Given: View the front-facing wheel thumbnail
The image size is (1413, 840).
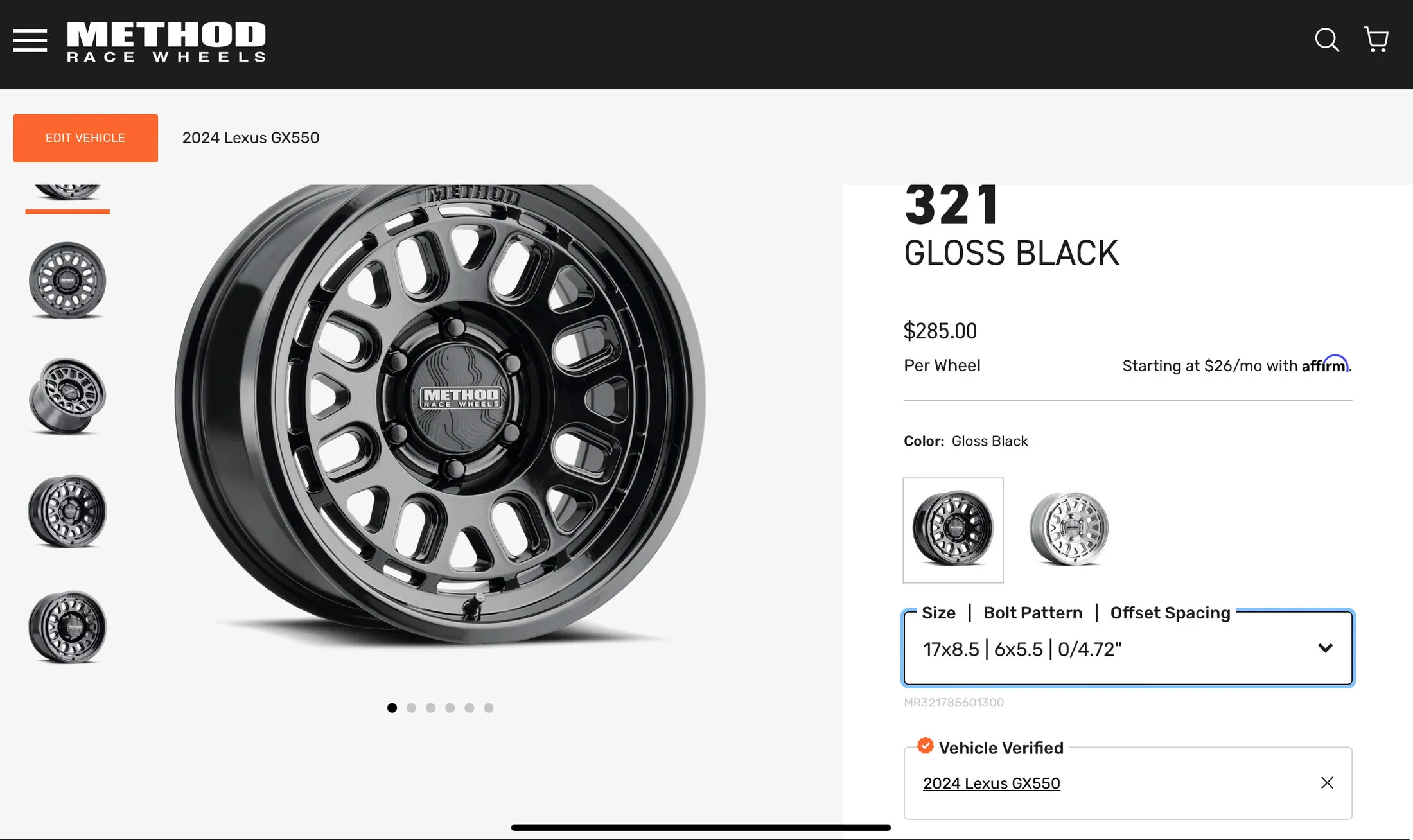Looking at the screenshot, I should 67,280.
